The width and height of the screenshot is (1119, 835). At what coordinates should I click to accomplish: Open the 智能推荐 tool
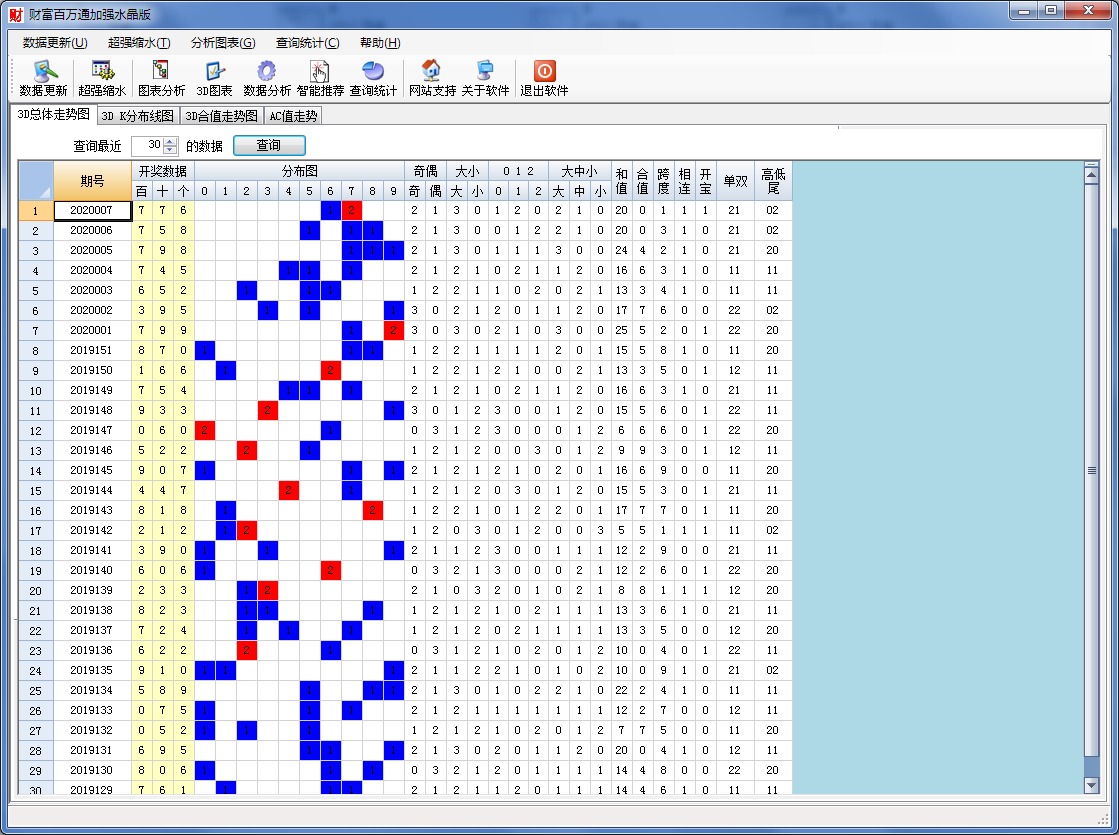point(320,72)
